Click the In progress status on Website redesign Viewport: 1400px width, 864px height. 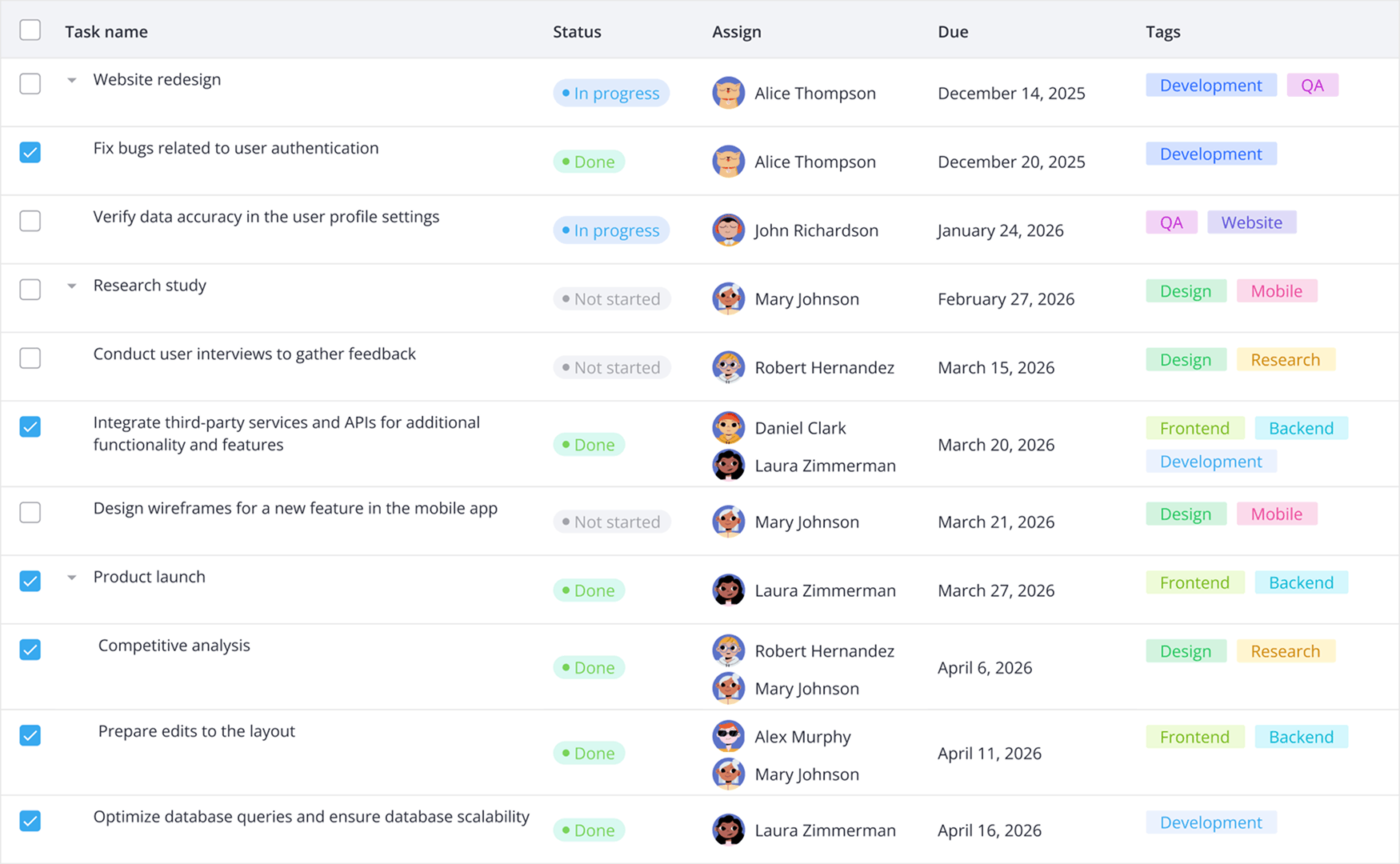tap(611, 93)
